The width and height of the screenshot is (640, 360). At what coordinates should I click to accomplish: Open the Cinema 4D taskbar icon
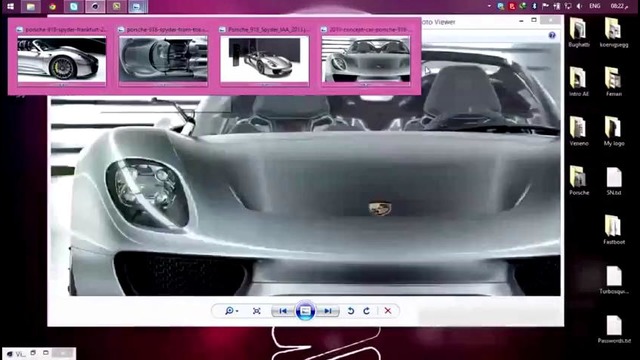pyautogui.click(x=95, y=6)
